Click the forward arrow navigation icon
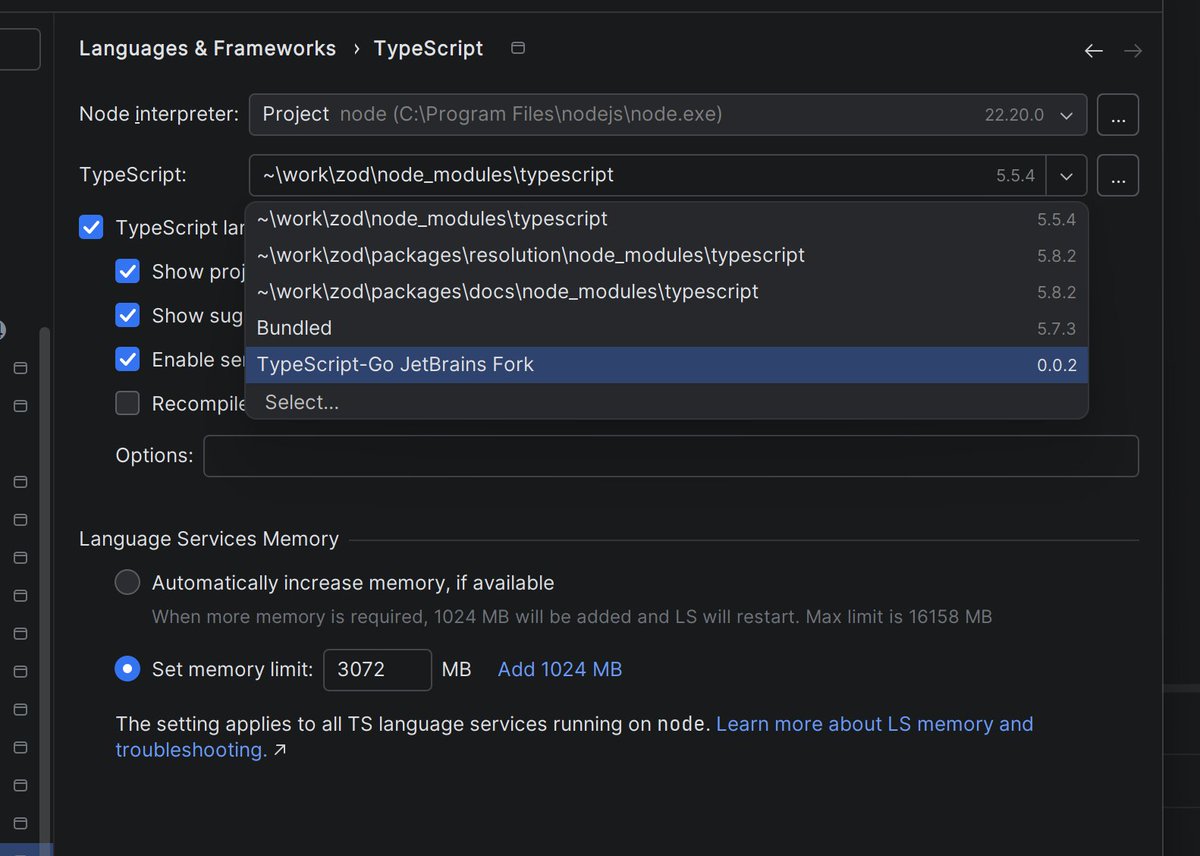1200x856 pixels. click(x=1132, y=51)
